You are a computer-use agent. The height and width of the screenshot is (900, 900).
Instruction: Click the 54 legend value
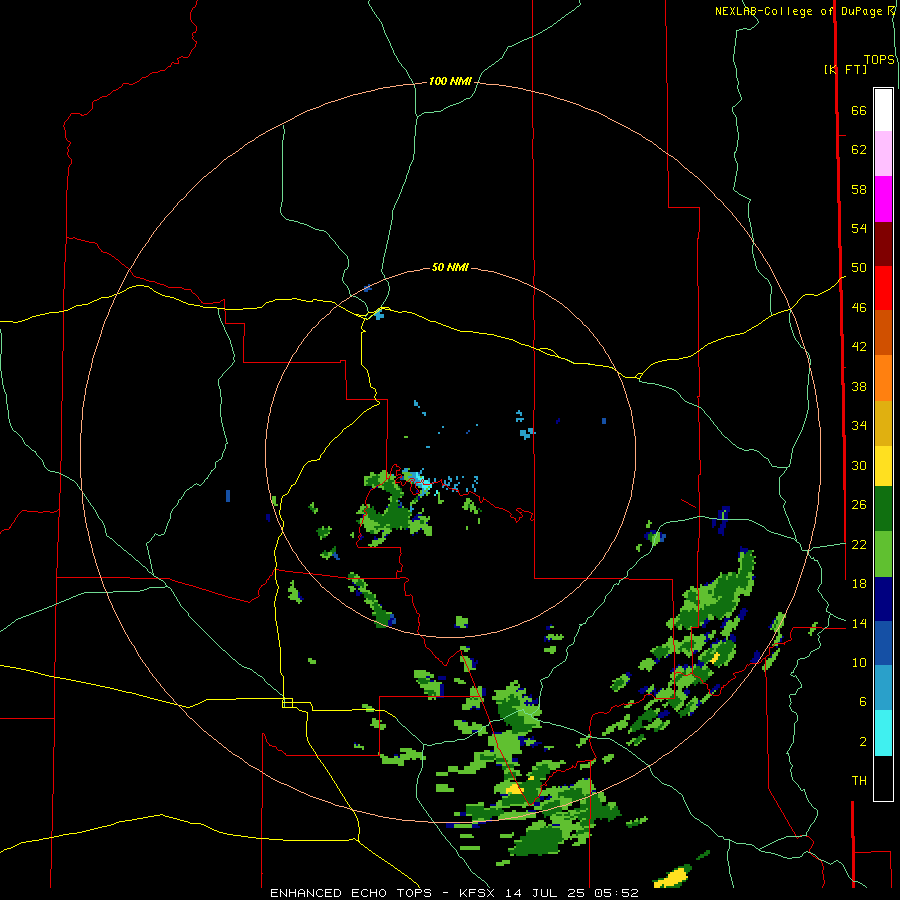click(859, 228)
